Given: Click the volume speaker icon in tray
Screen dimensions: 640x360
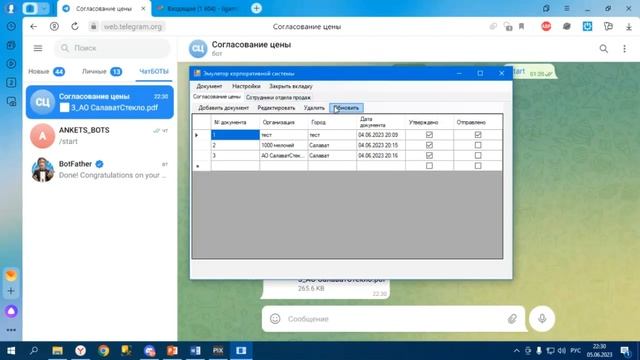Looking at the screenshot, I should click(562, 351).
